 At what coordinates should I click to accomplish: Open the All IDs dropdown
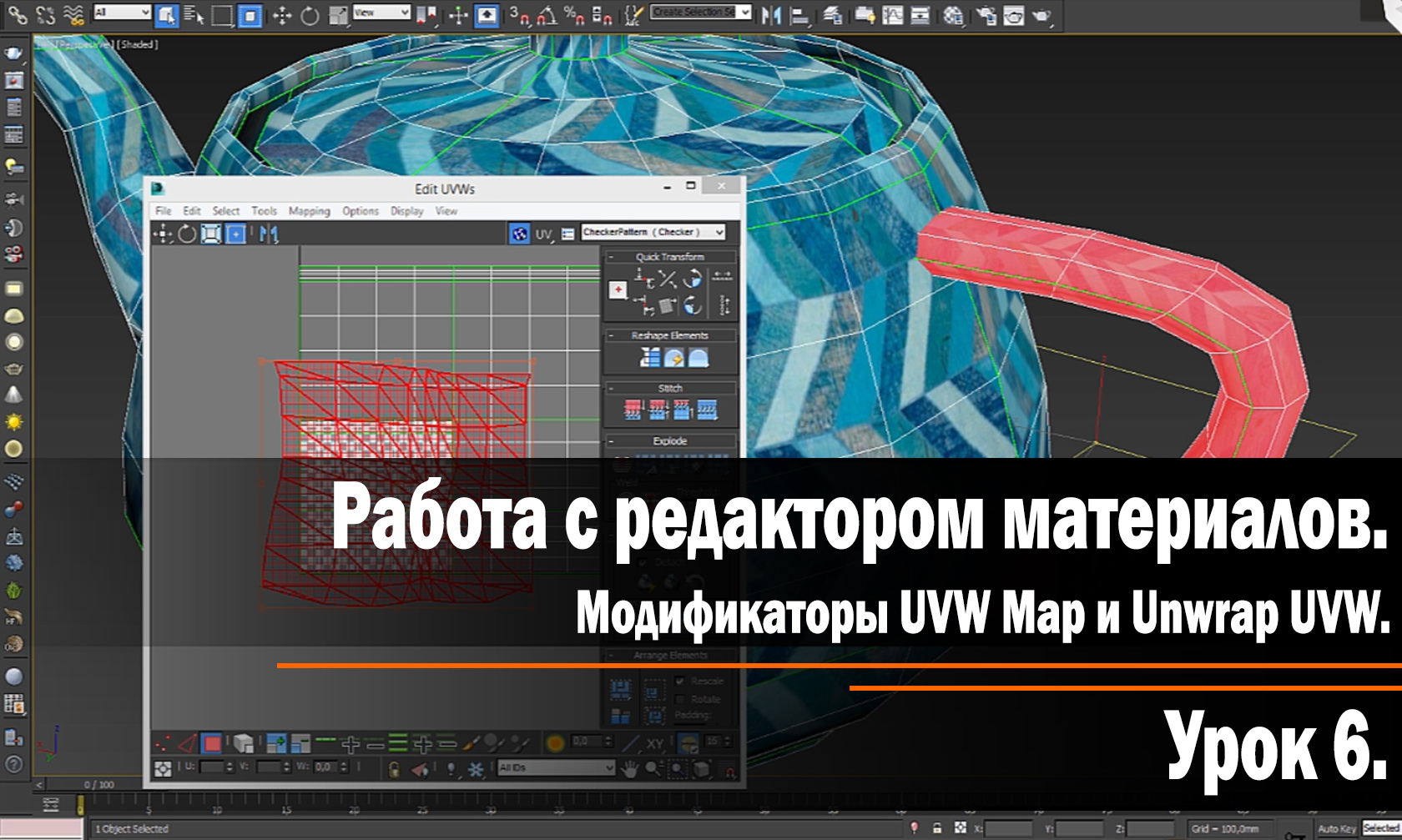tap(555, 767)
